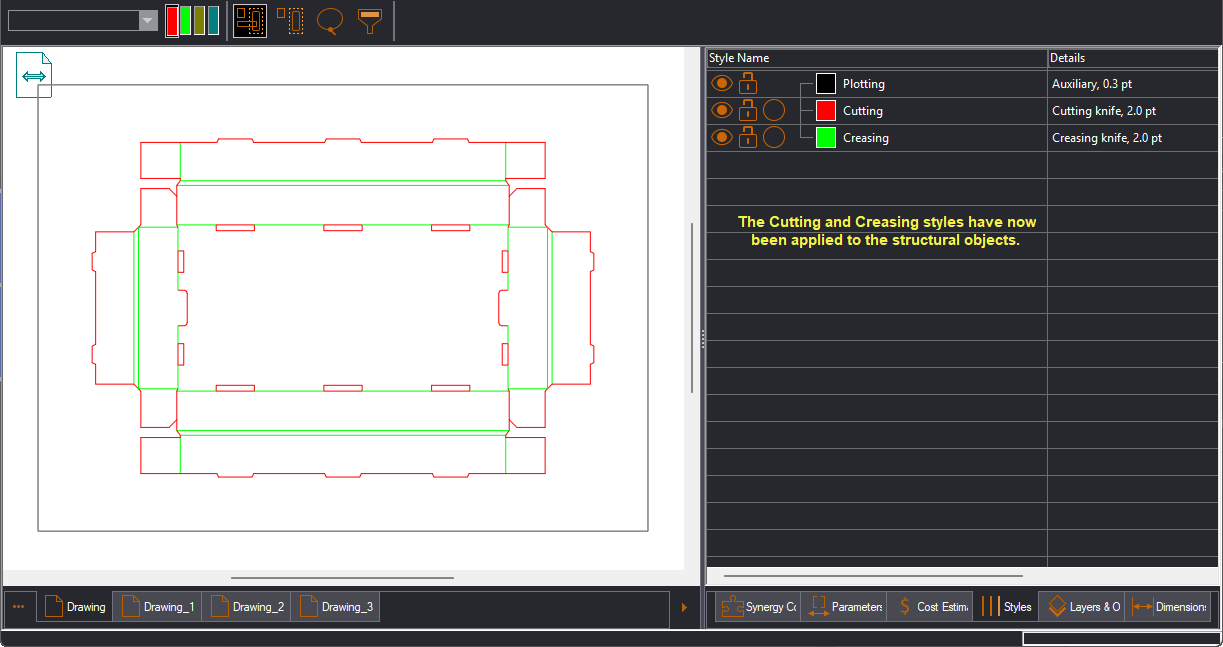This screenshot has height=647, width=1223.
Task: Switch to the Drawing_2 tab
Action: (247, 607)
